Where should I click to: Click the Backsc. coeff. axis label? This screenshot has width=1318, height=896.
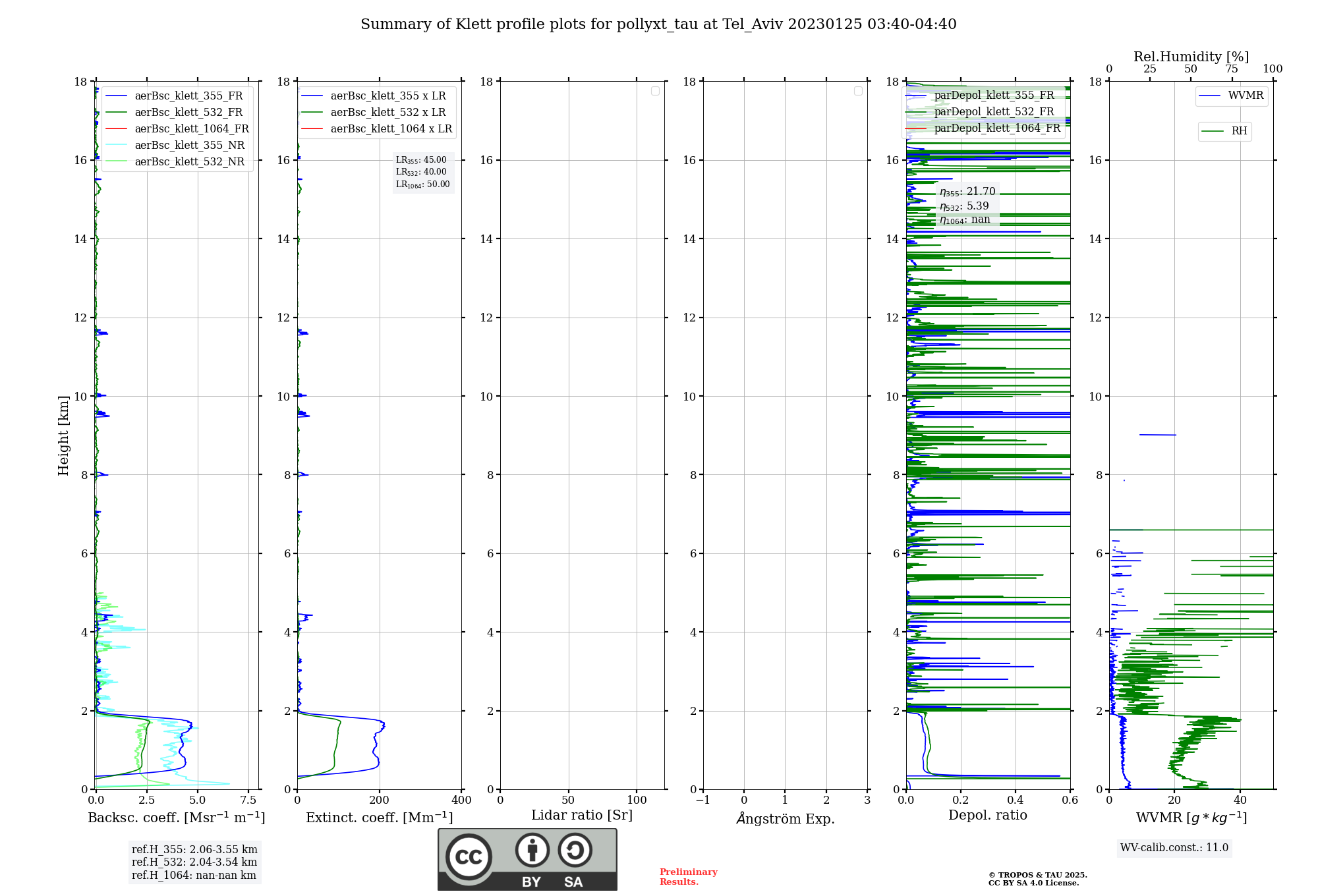(x=177, y=818)
